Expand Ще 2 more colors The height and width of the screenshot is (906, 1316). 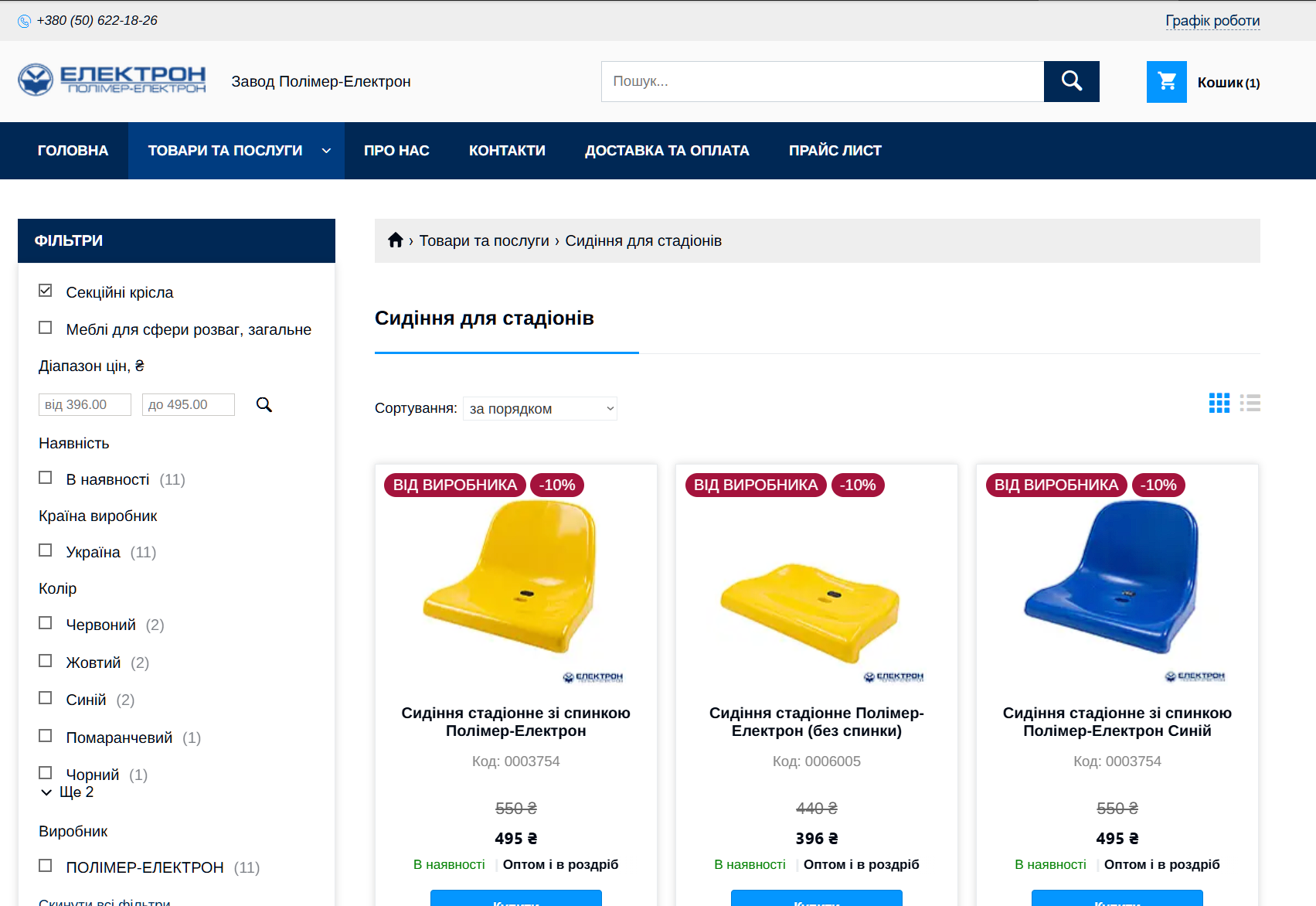pyautogui.click(x=67, y=792)
